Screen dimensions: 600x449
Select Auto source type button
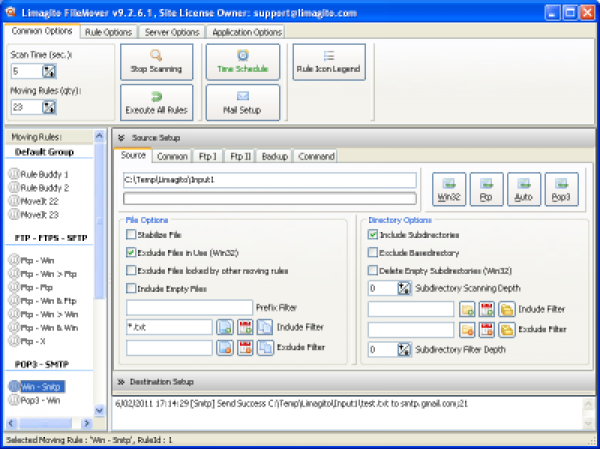[x=524, y=189]
